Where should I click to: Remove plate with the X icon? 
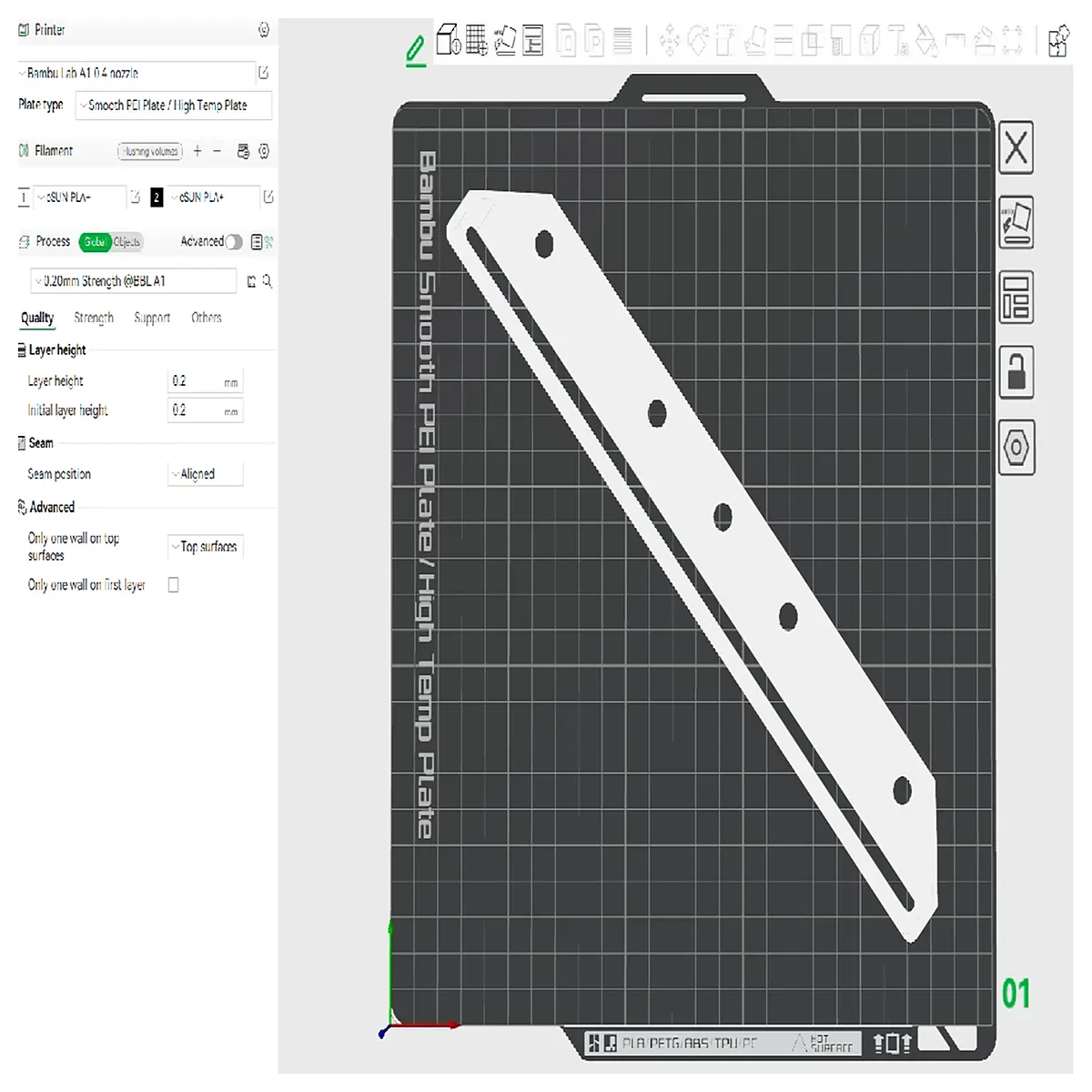tap(1016, 147)
